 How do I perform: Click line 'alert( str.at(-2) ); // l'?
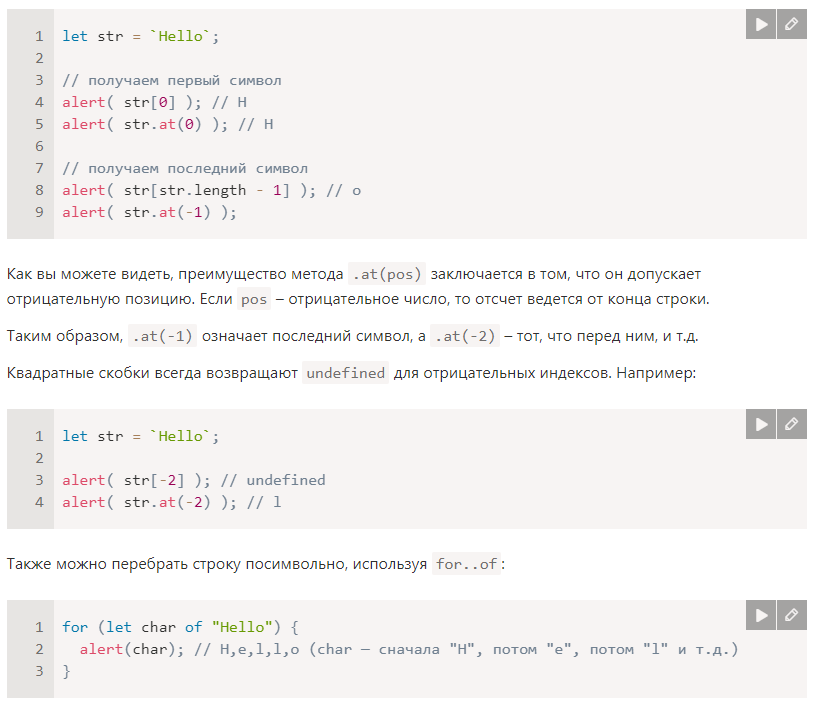pyautogui.click(x=172, y=502)
